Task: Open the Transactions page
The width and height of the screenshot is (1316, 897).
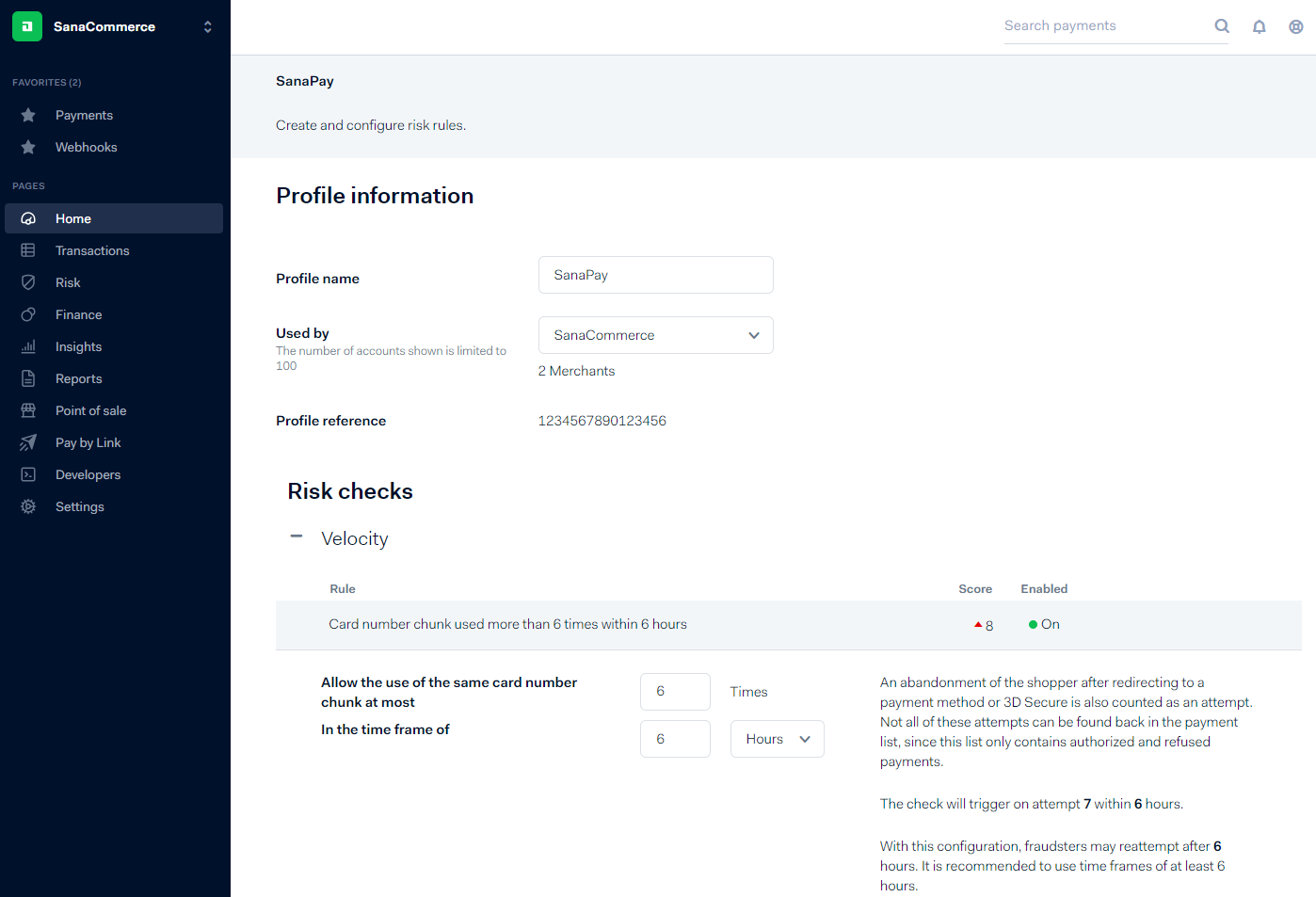Action: point(92,250)
